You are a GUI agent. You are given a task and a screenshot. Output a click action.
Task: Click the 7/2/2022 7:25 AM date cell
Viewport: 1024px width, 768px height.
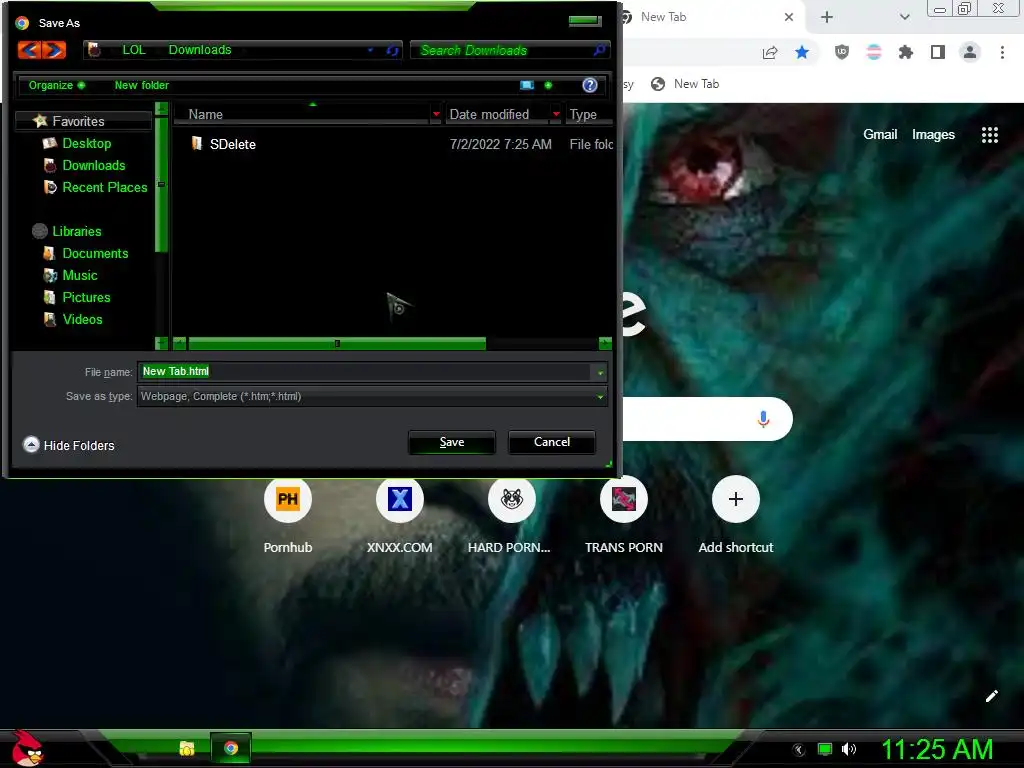point(500,144)
